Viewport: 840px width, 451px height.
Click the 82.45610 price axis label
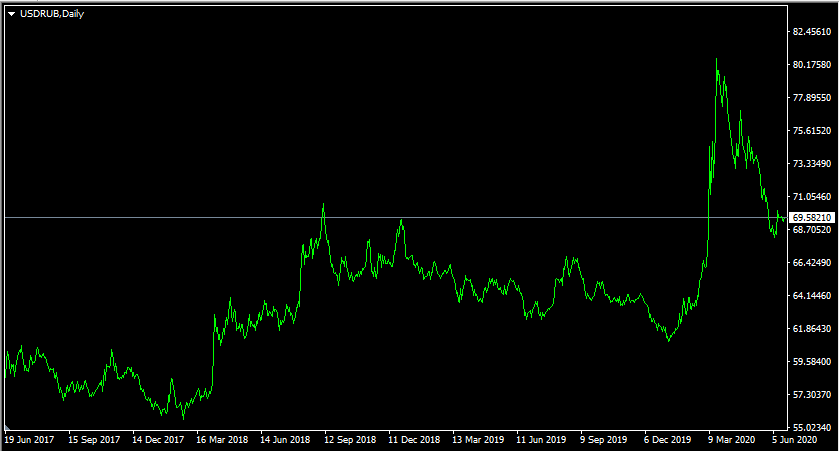tap(812, 32)
